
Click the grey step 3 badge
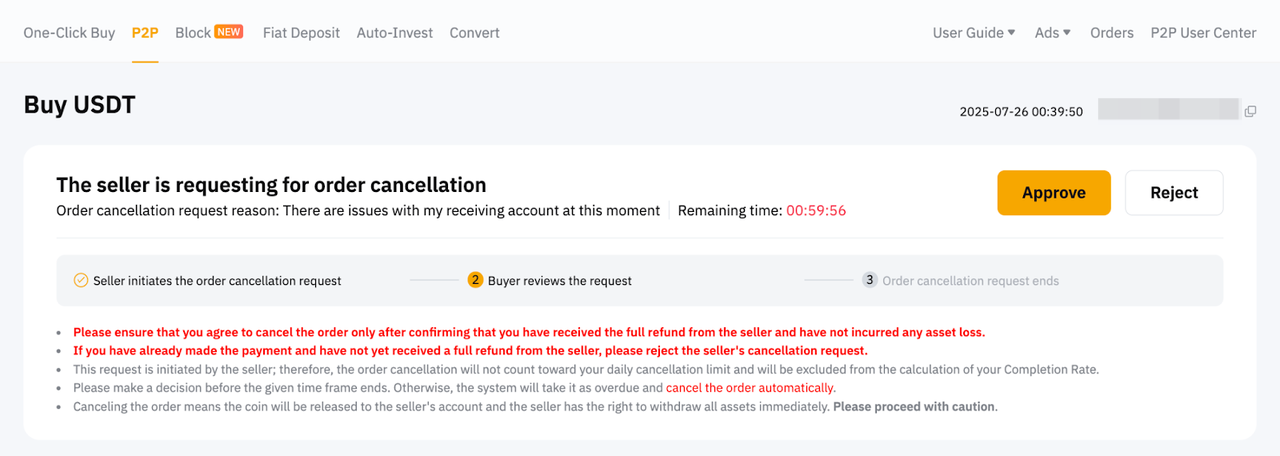870,281
